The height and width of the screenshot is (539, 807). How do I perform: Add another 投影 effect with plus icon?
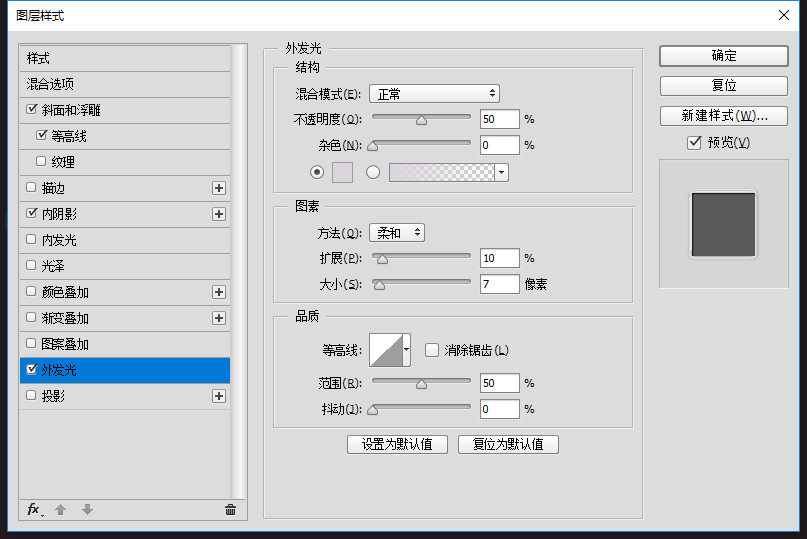pos(219,396)
